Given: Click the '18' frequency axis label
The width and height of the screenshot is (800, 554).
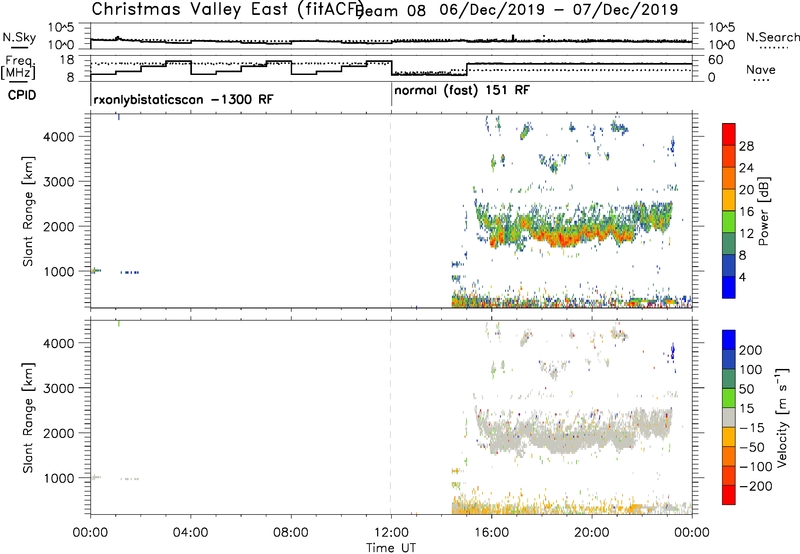Looking at the screenshot, I should point(67,60).
